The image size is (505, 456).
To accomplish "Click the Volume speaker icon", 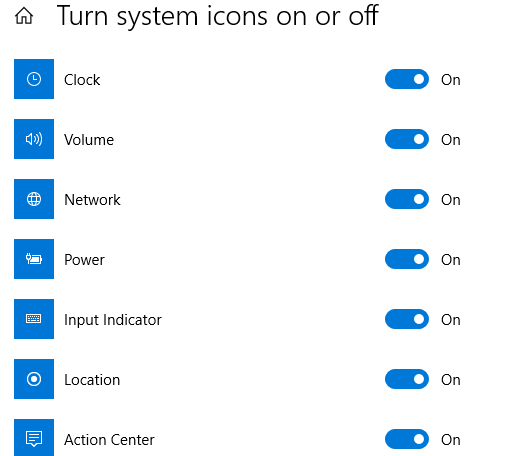I will [x=34, y=139].
